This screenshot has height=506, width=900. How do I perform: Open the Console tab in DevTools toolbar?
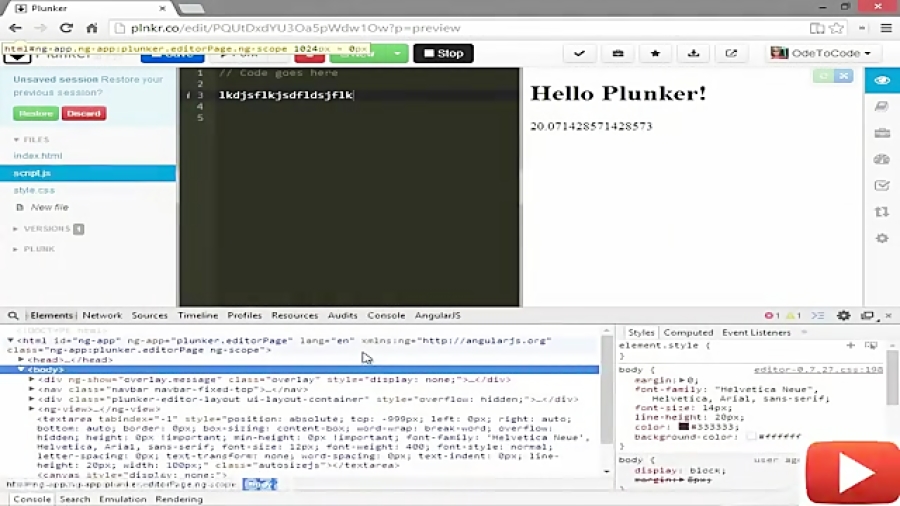tap(386, 316)
